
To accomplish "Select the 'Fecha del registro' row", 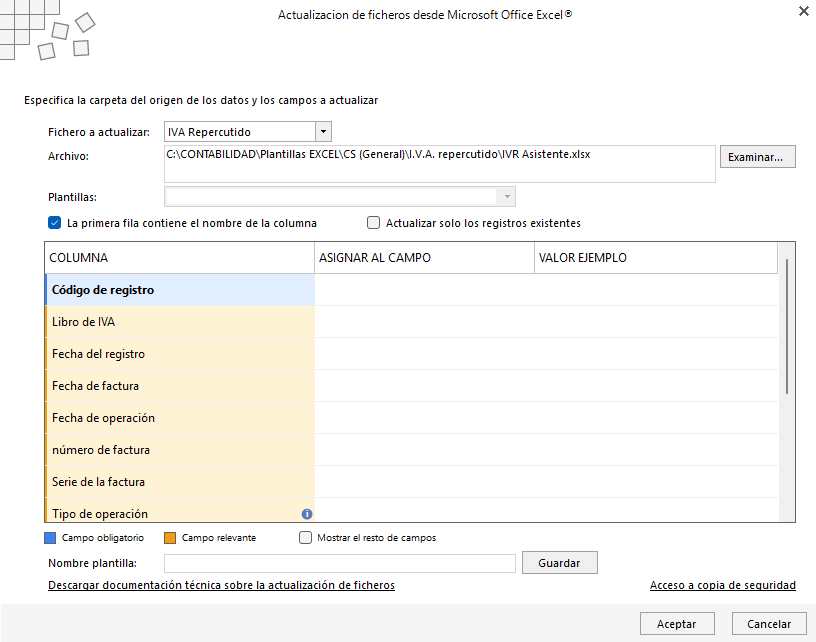I will click(411, 354).
